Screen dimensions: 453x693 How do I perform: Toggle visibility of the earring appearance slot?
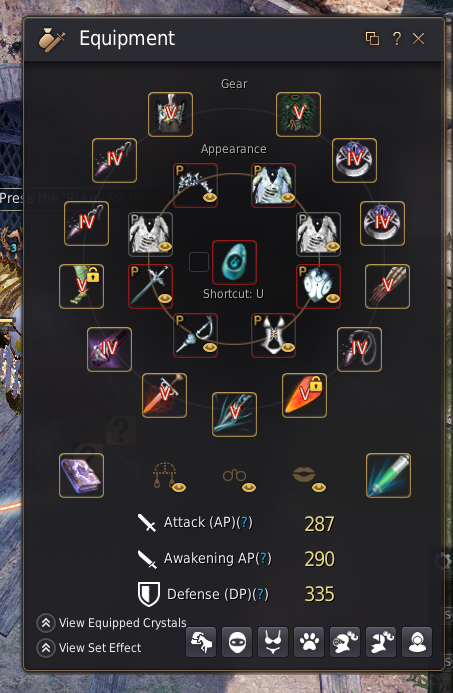[179, 487]
